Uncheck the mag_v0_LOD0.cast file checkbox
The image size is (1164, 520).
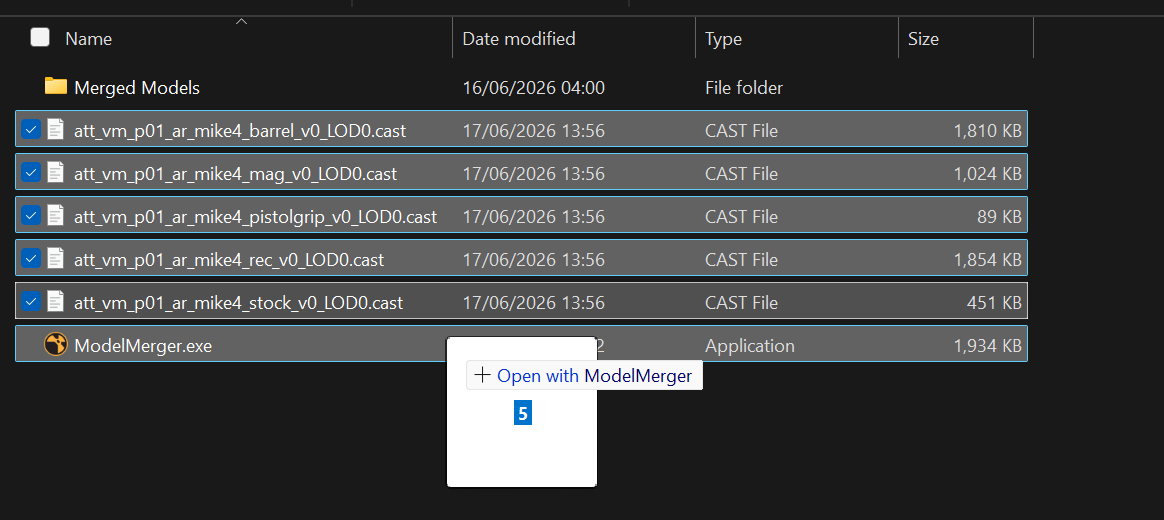click(30, 173)
